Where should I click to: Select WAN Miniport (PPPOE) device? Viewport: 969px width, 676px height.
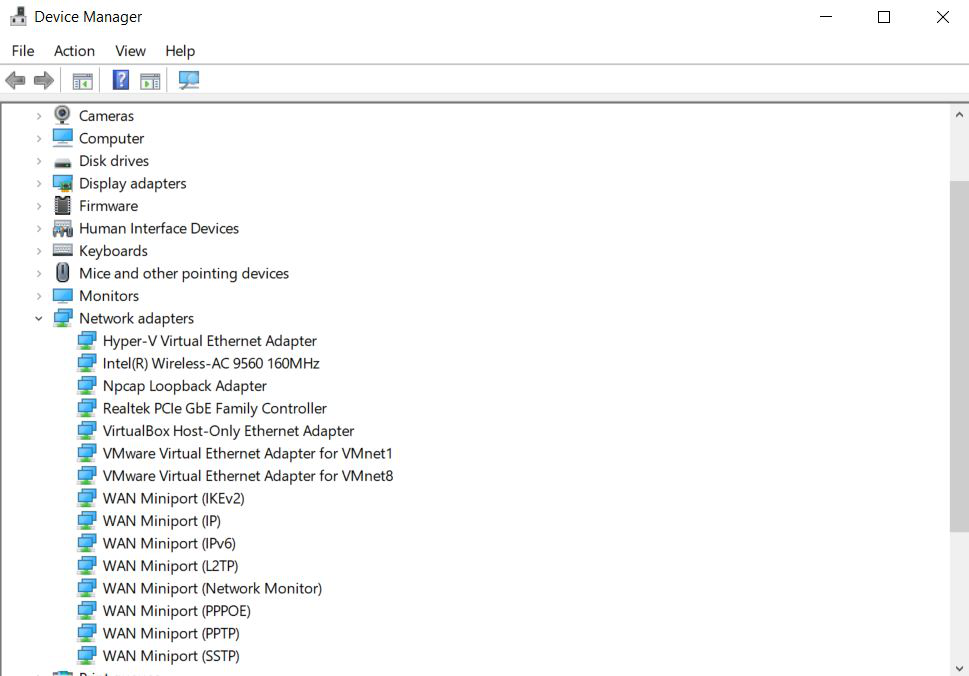176,611
